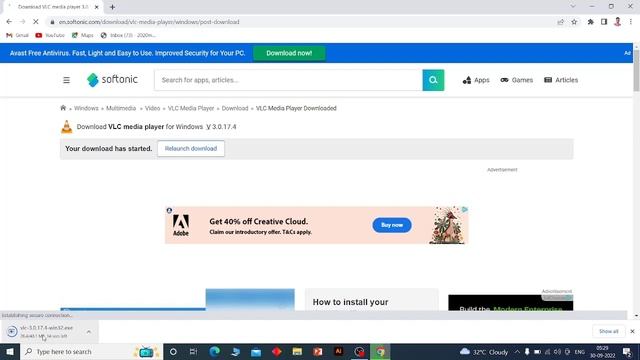Expand the VLC download options chevron
The image size is (640, 360).
pyautogui.click(x=89, y=332)
